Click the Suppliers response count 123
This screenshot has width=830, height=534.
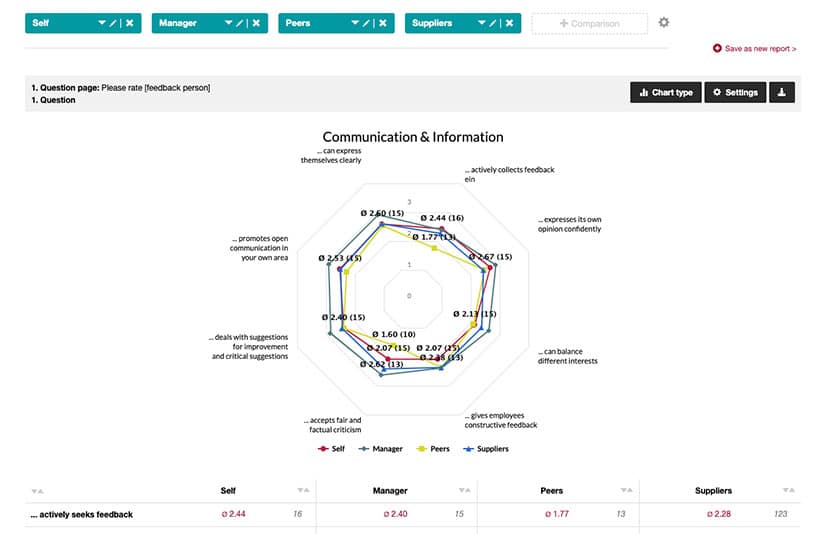pyautogui.click(x=780, y=514)
